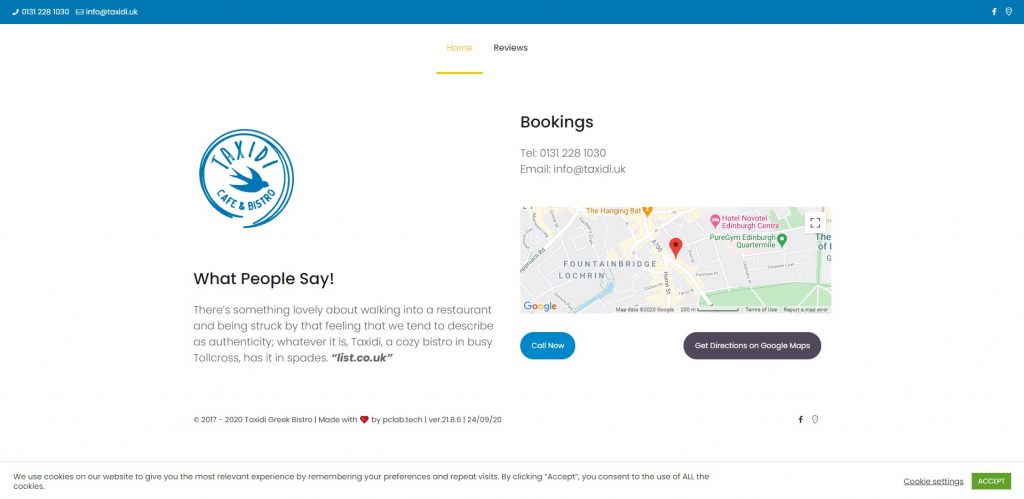Click Get Directions on Google Maps
This screenshot has height=499, width=1024.
click(x=752, y=346)
